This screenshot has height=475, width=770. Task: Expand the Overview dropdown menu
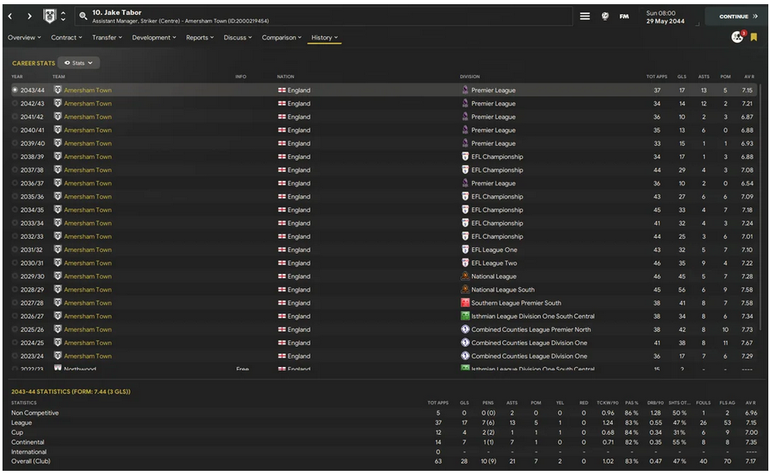coord(24,37)
